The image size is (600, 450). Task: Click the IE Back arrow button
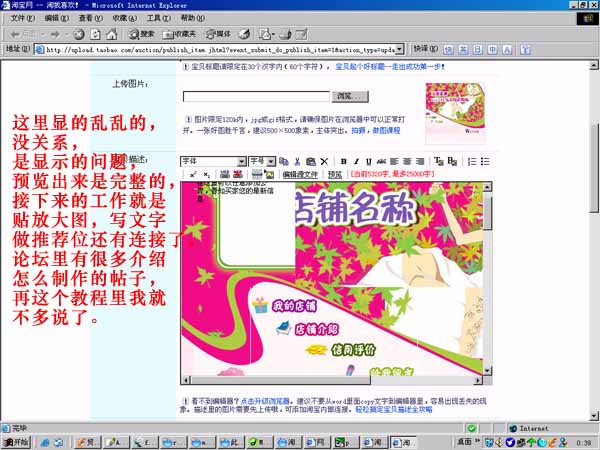click(x=15, y=34)
